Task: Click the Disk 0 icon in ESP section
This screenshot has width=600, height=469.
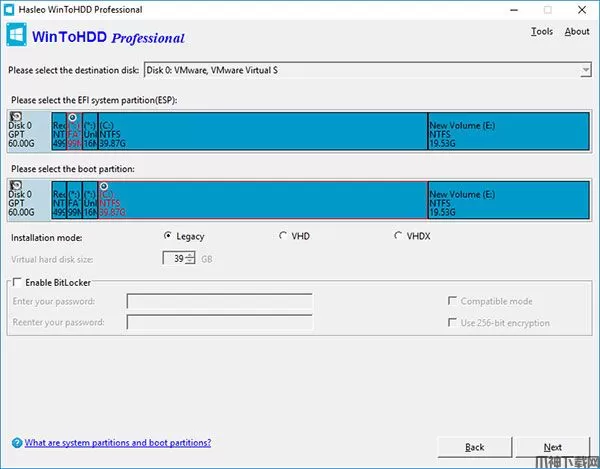Action: (16, 117)
